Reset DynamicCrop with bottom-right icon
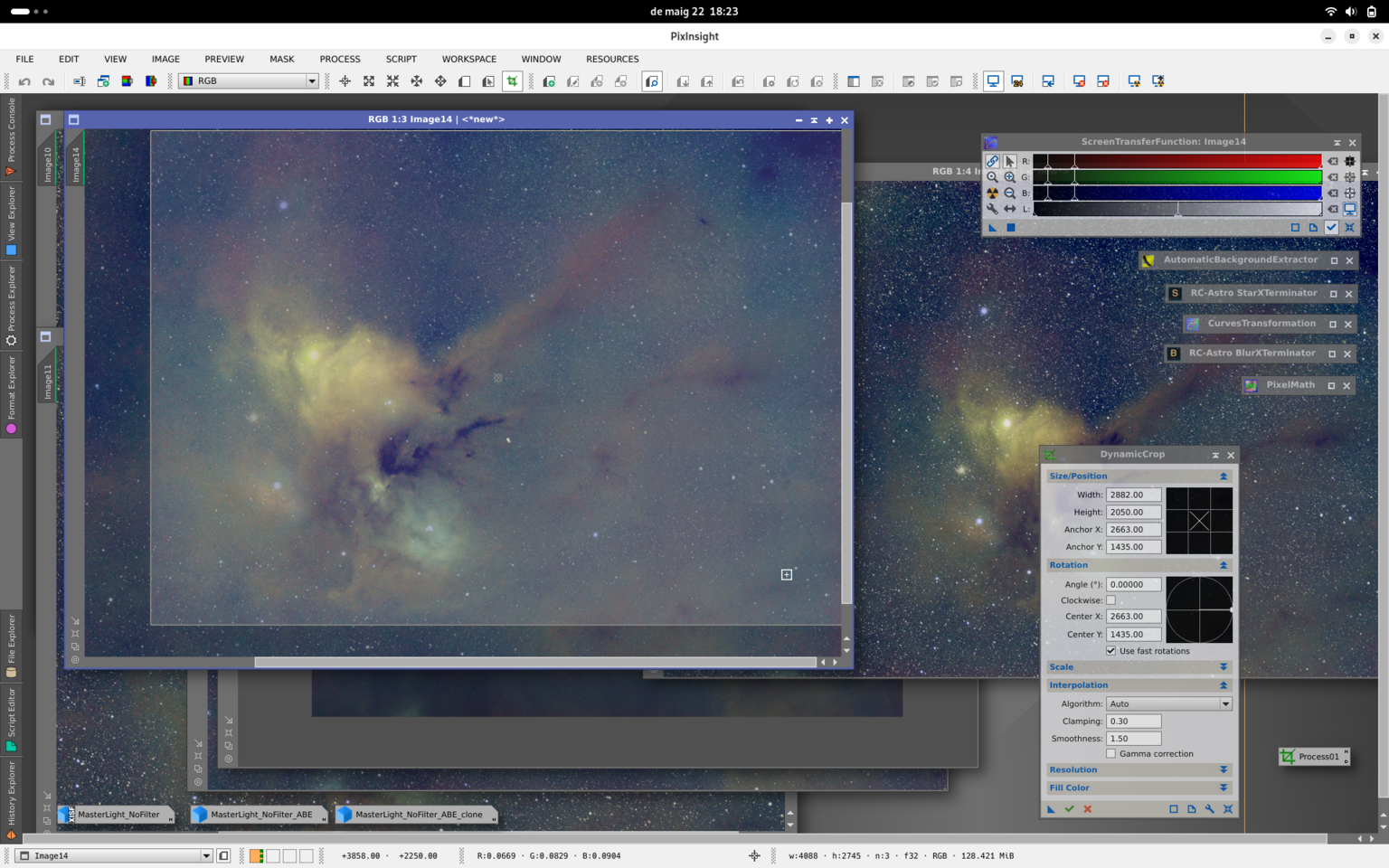The image size is (1389, 868). 1228,809
